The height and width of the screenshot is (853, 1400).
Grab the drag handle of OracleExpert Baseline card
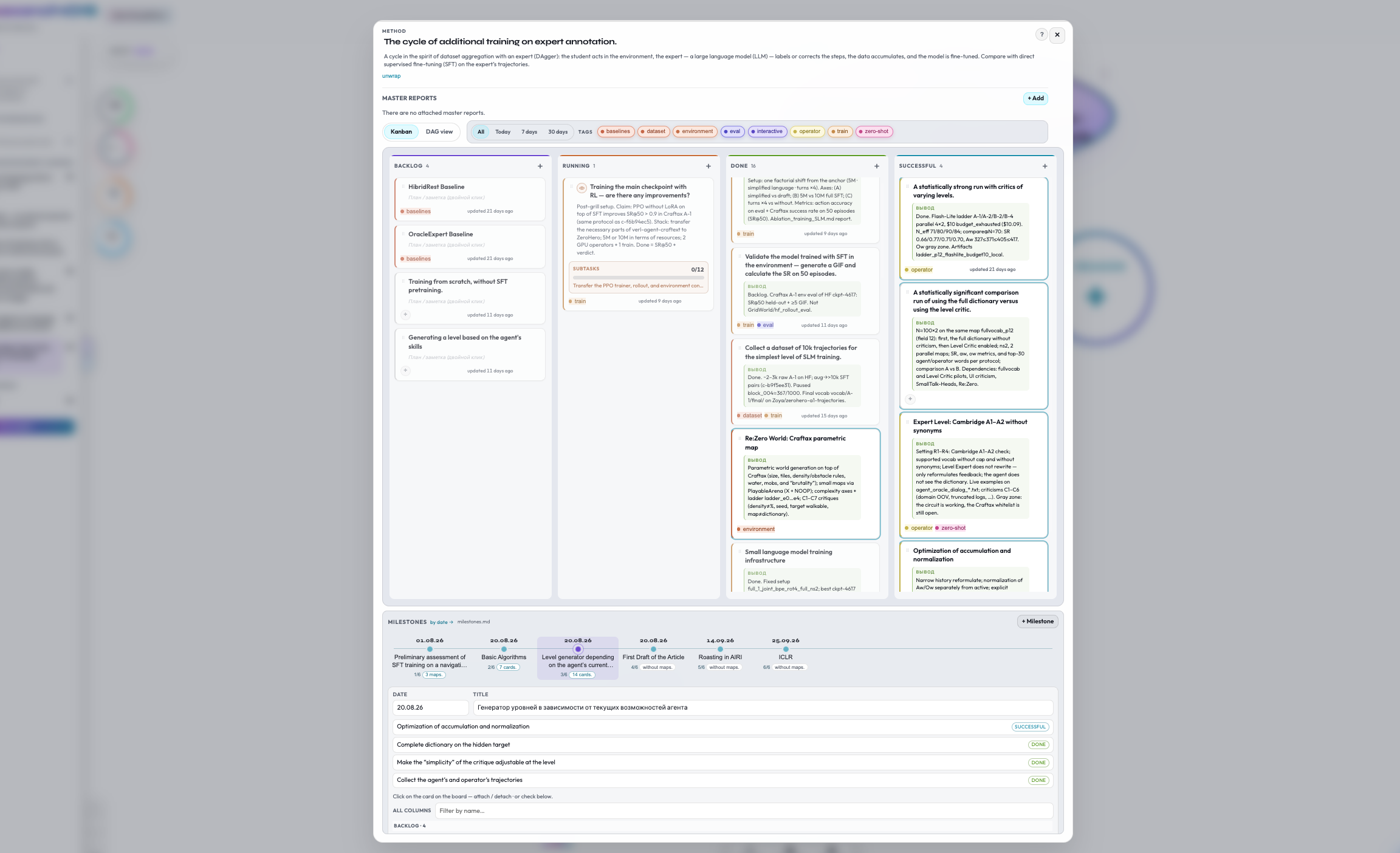[x=403, y=234]
